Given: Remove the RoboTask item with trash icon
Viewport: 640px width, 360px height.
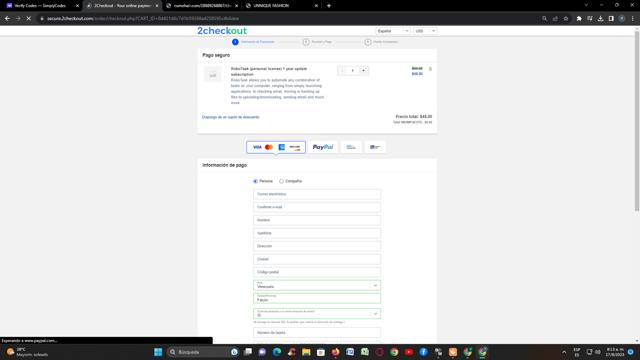Looking at the screenshot, I should click(430, 69).
